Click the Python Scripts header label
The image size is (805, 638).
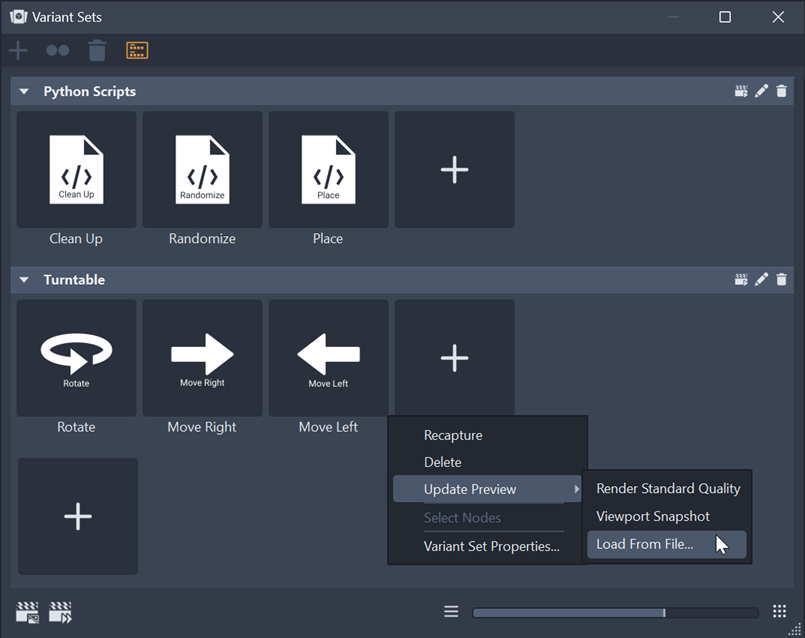(x=90, y=91)
